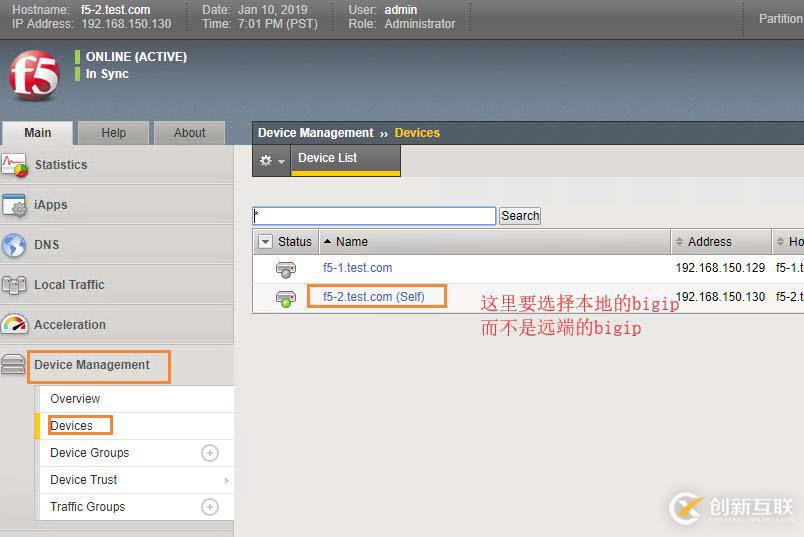This screenshot has width=804, height=537.
Task: Select the Device List tab
Action: tap(345, 160)
